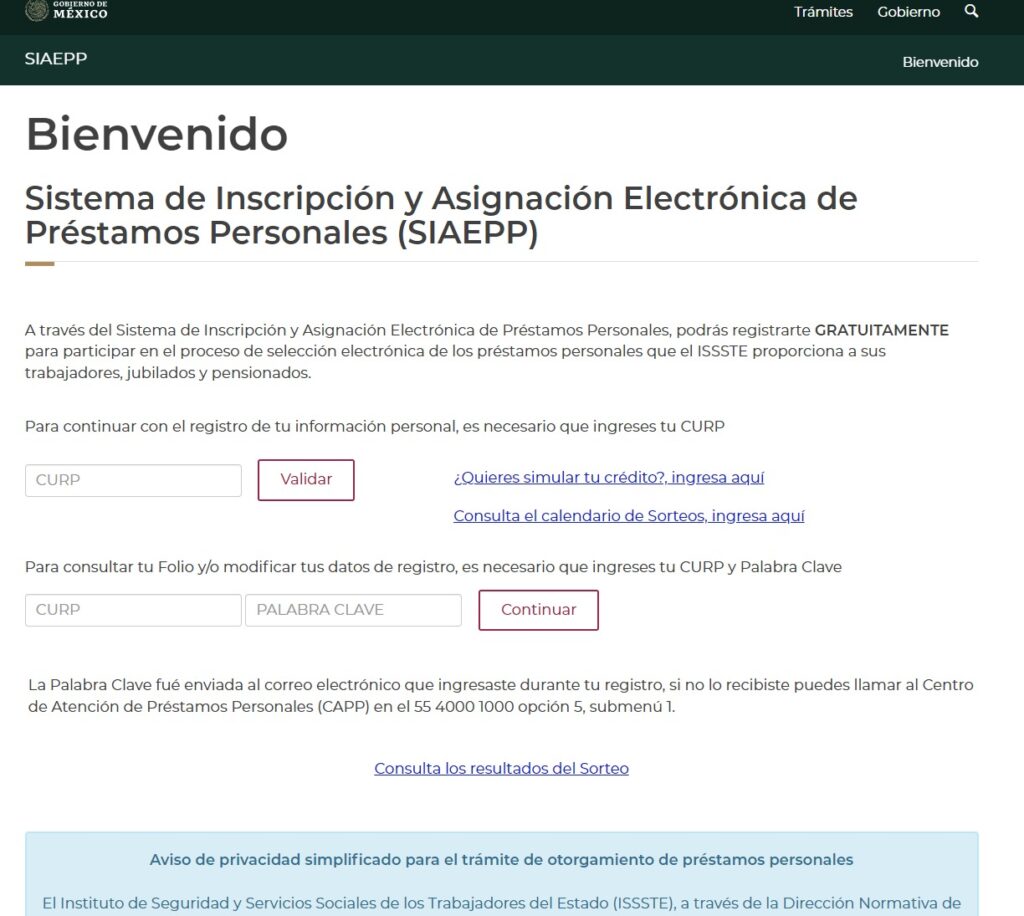Open the search magnifier icon
Screen dimensions: 1024x916
(971, 11)
